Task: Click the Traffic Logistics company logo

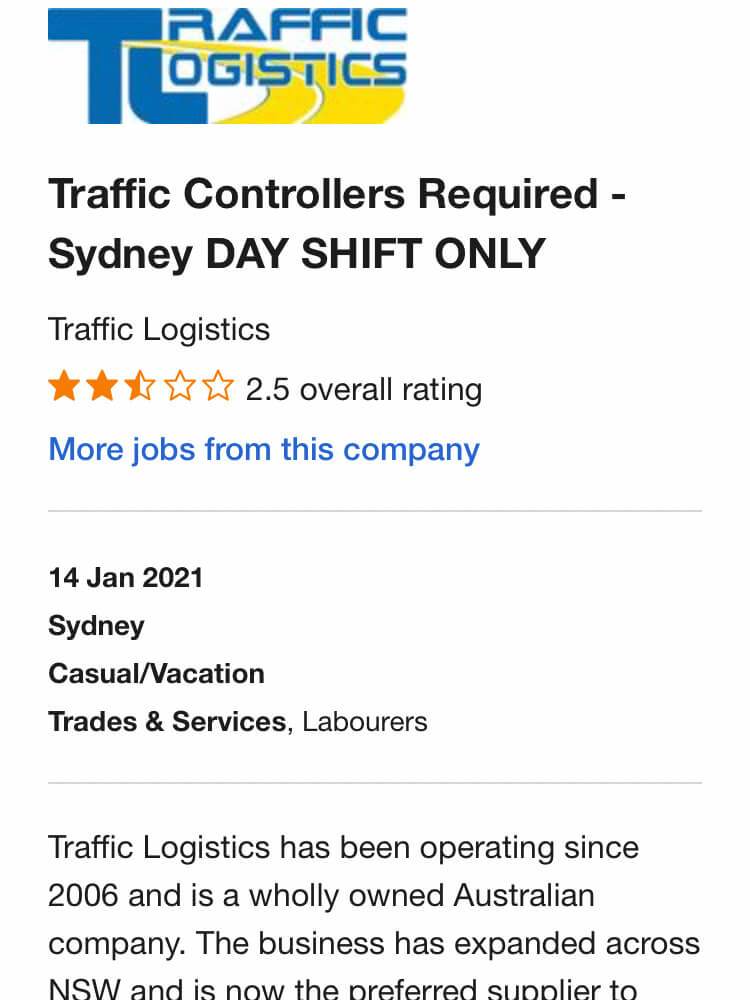Action: click(227, 66)
